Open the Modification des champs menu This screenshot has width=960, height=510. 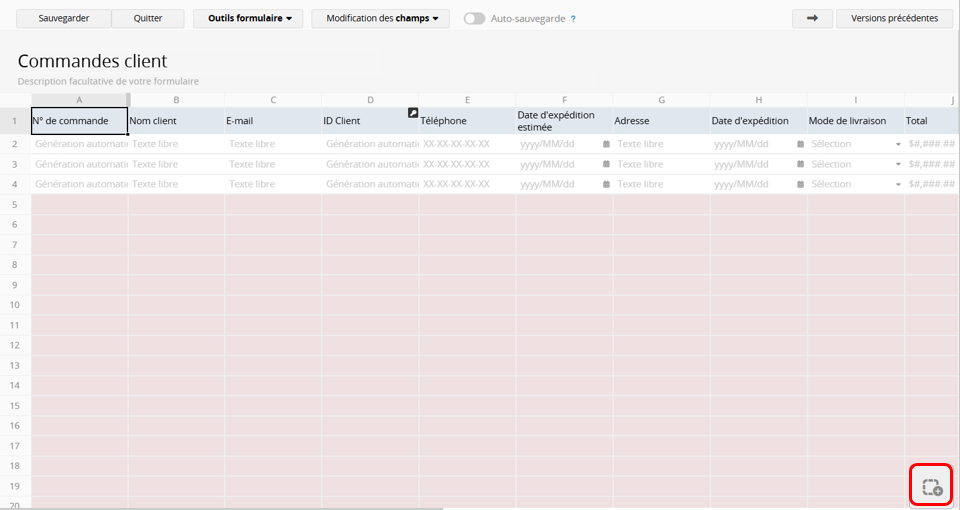click(381, 18)
